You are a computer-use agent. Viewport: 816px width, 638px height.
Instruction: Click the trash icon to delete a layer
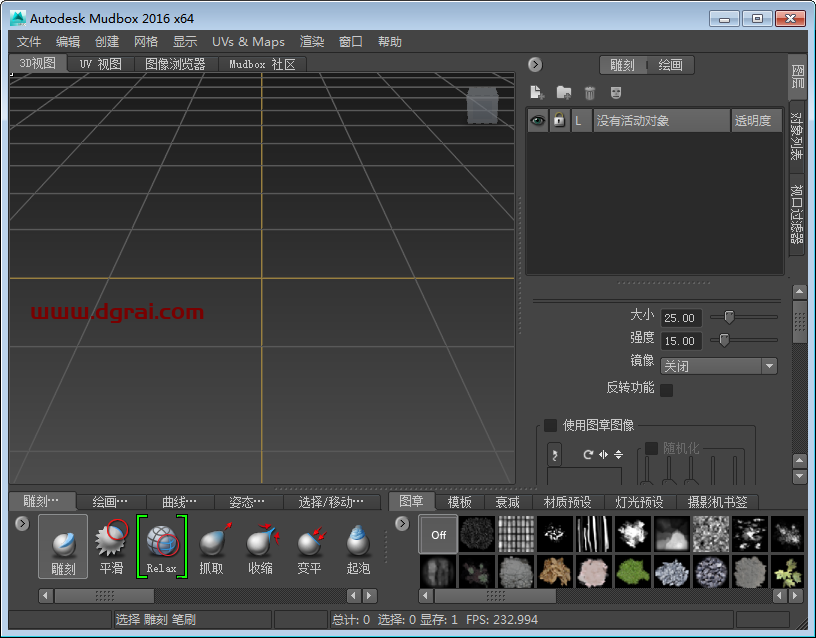point(589,91)
